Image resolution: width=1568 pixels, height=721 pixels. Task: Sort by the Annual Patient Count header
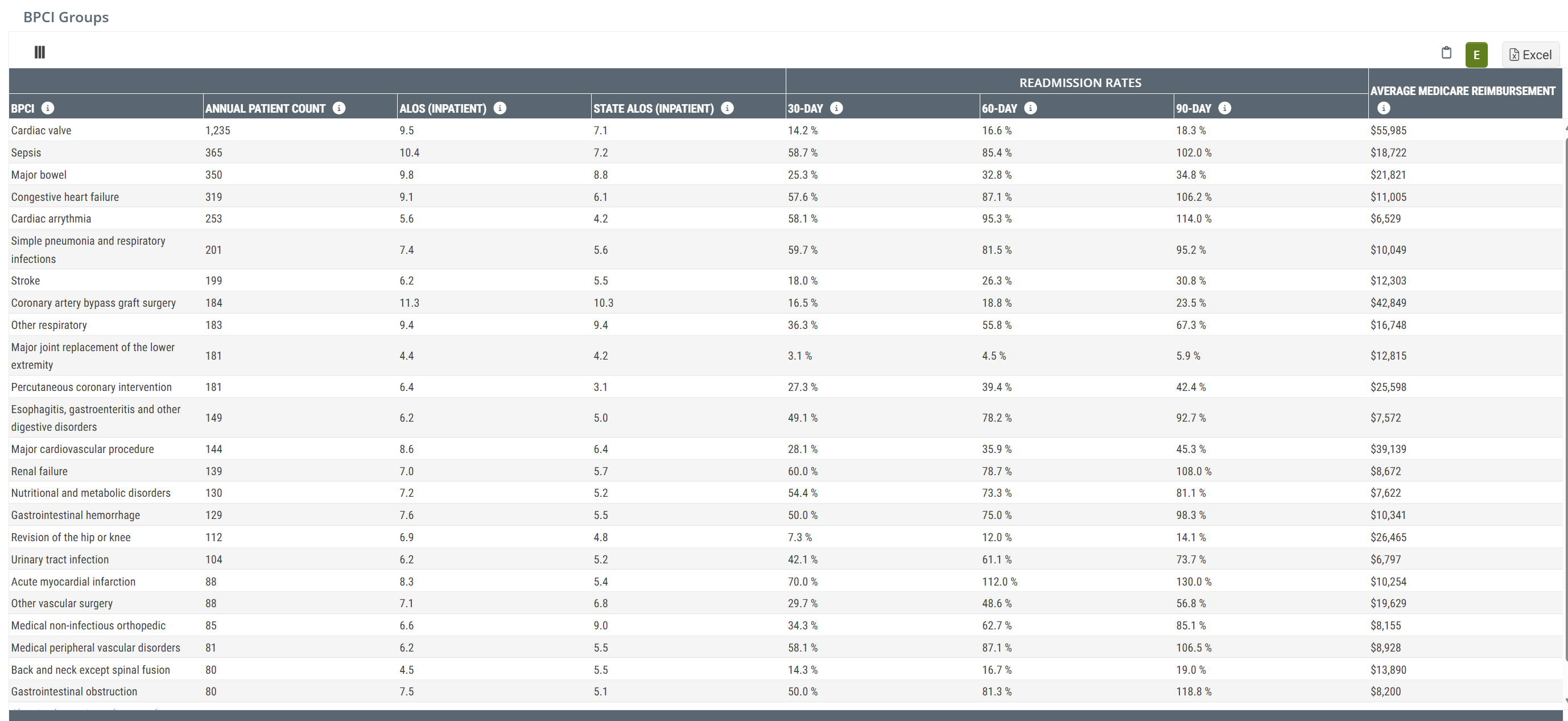point(265,108)
